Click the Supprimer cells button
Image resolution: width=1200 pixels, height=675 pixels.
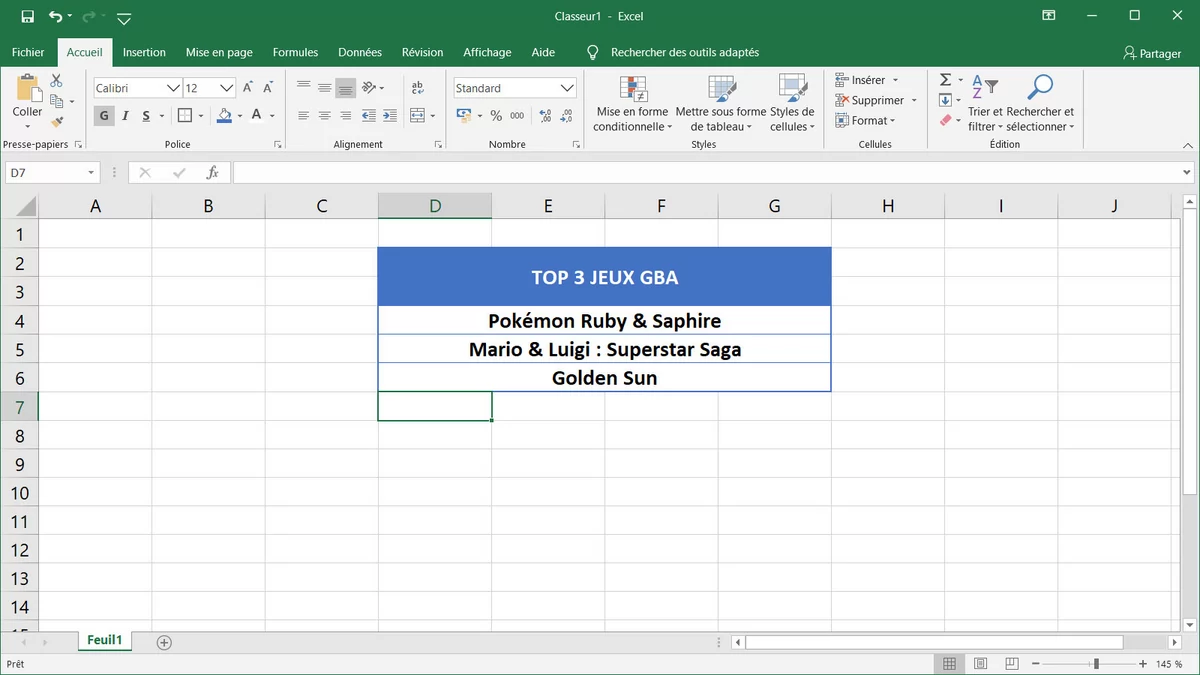(x=876, y=100)
